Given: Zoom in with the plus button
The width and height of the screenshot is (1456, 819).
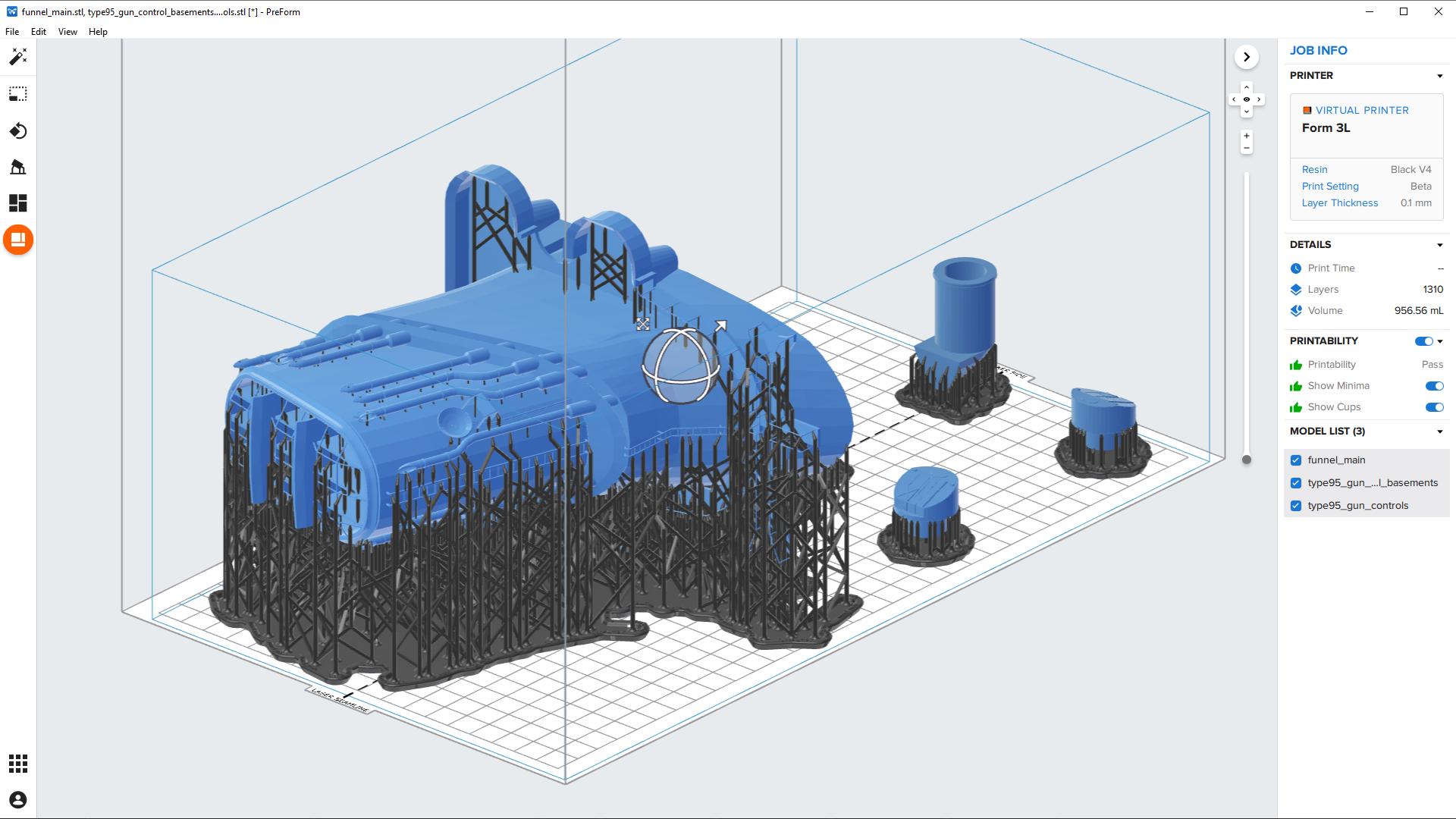Looking at the screenshot, I should coord(1247,136).
